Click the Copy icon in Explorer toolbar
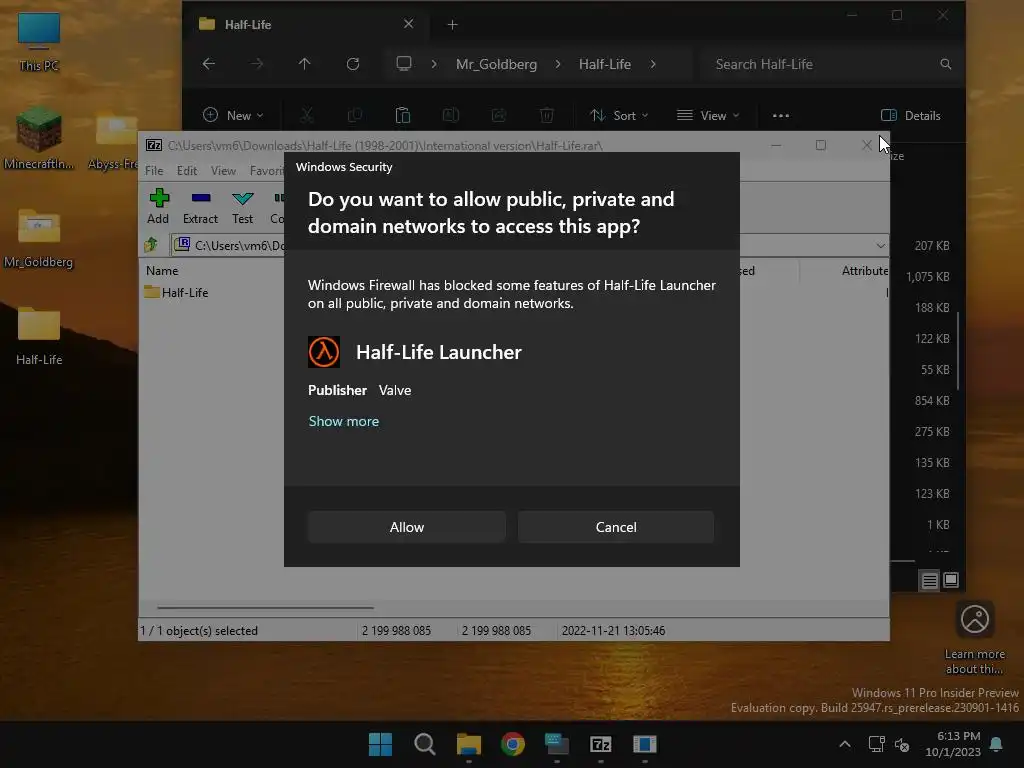Viewport: 1024px width, 768px height. pyautogui.click(x=355, y=116)
